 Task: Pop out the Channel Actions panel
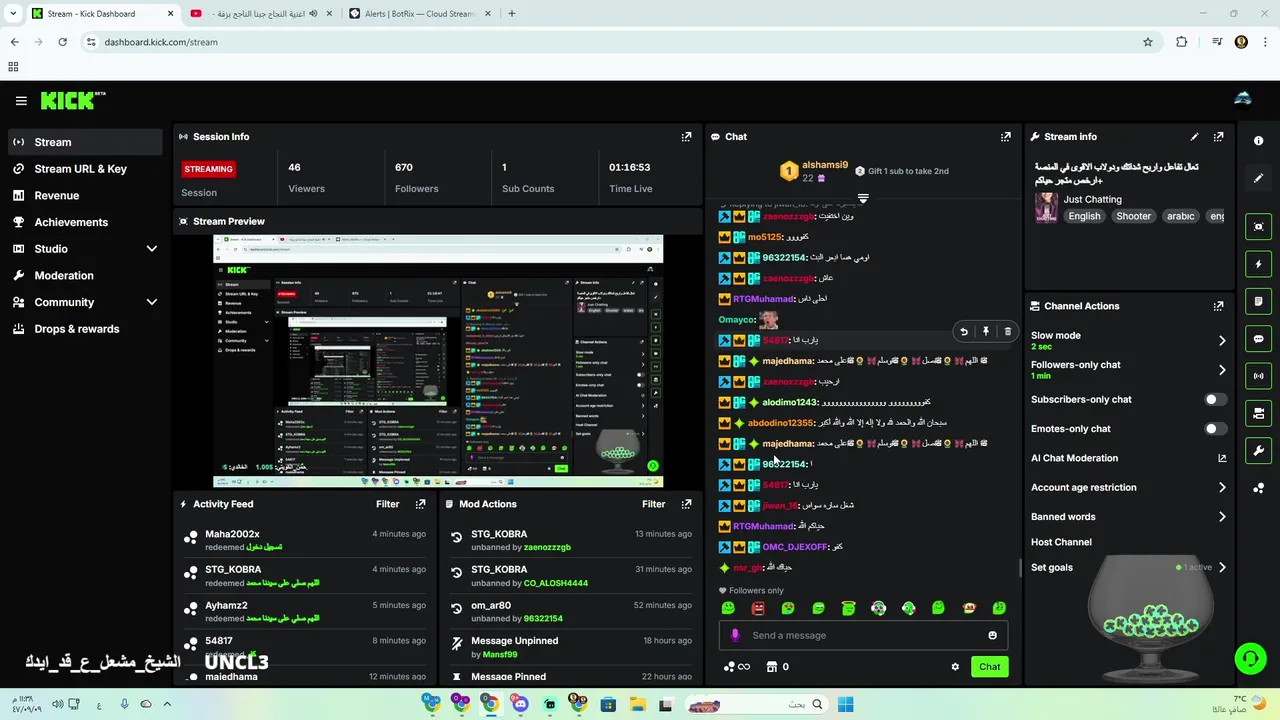click(1218, 306)
